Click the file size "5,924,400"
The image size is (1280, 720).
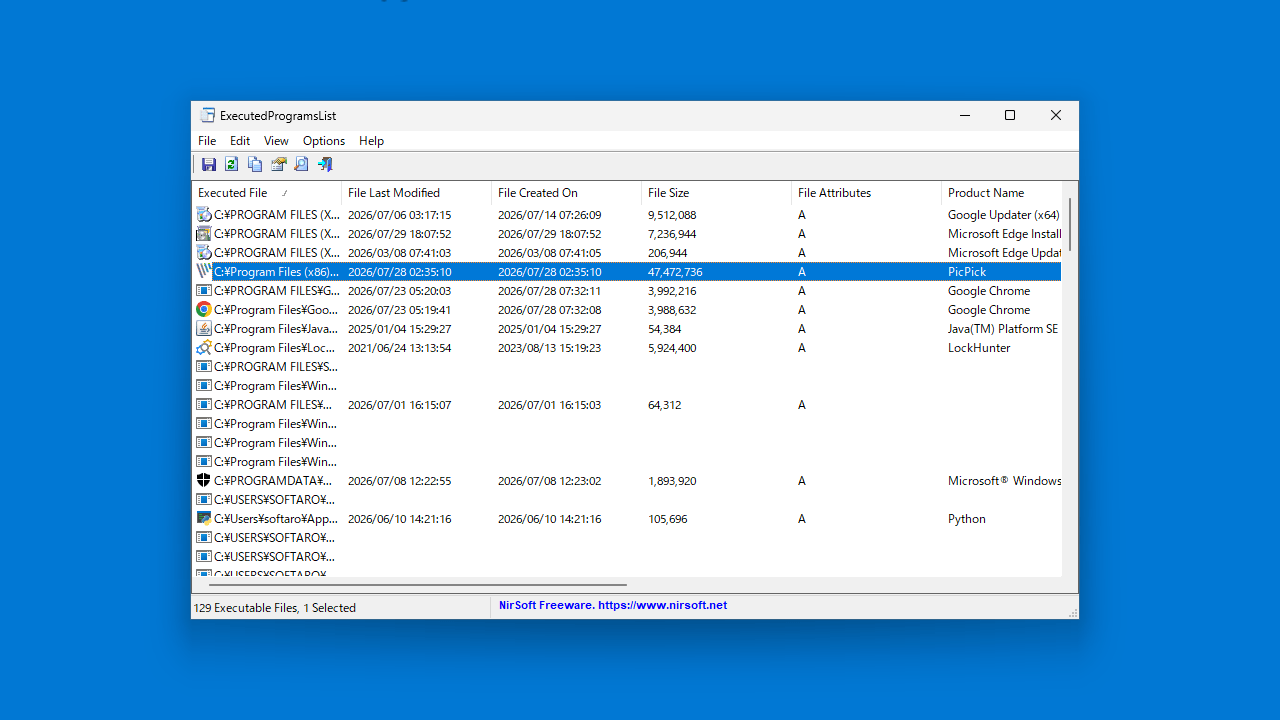point(672,348)
